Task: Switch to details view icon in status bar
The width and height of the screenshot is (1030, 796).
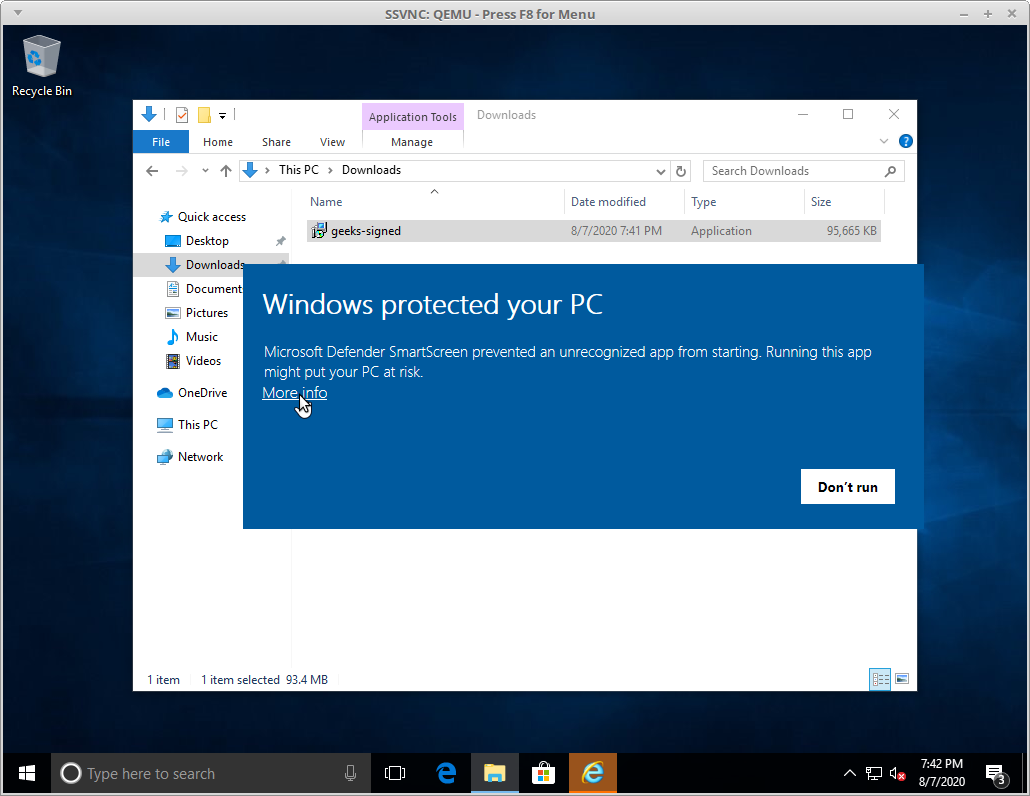Action: 880,679
